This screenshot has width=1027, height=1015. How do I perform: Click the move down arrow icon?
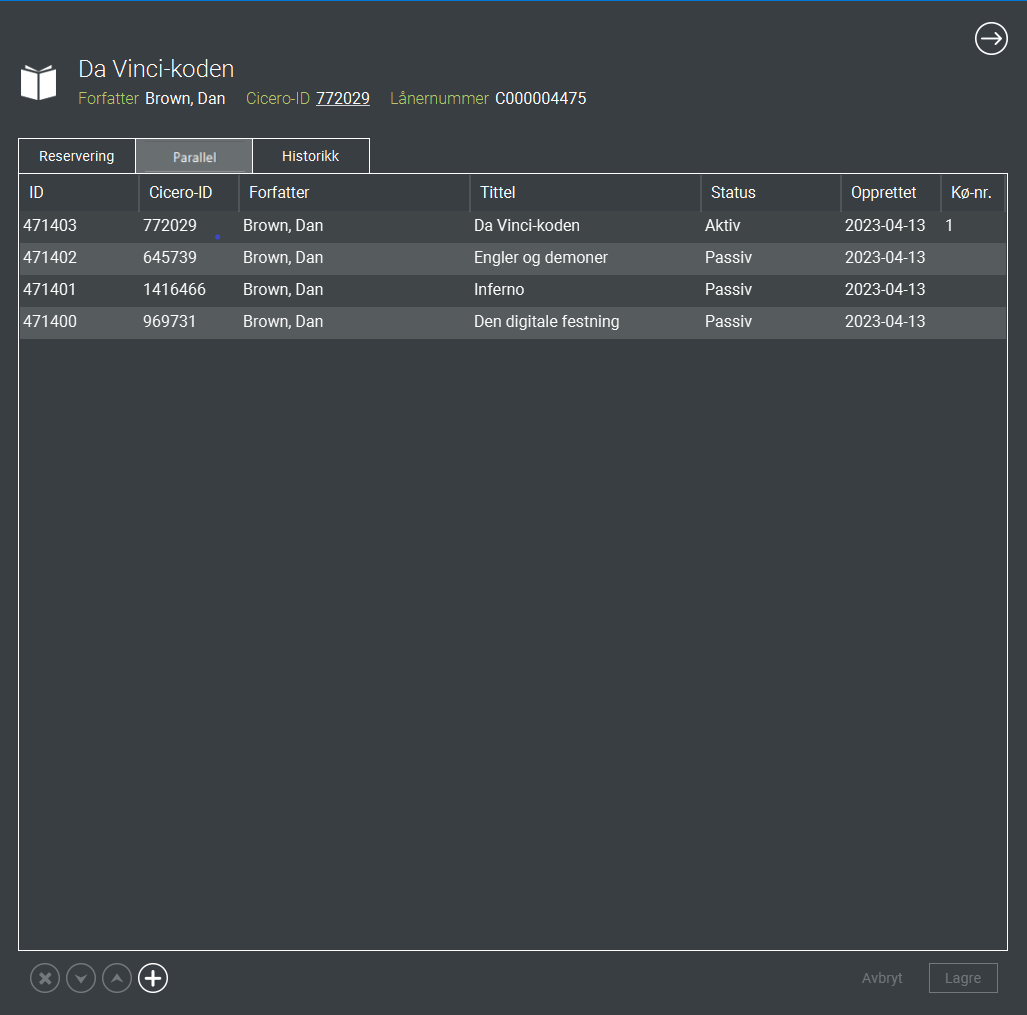81,978
